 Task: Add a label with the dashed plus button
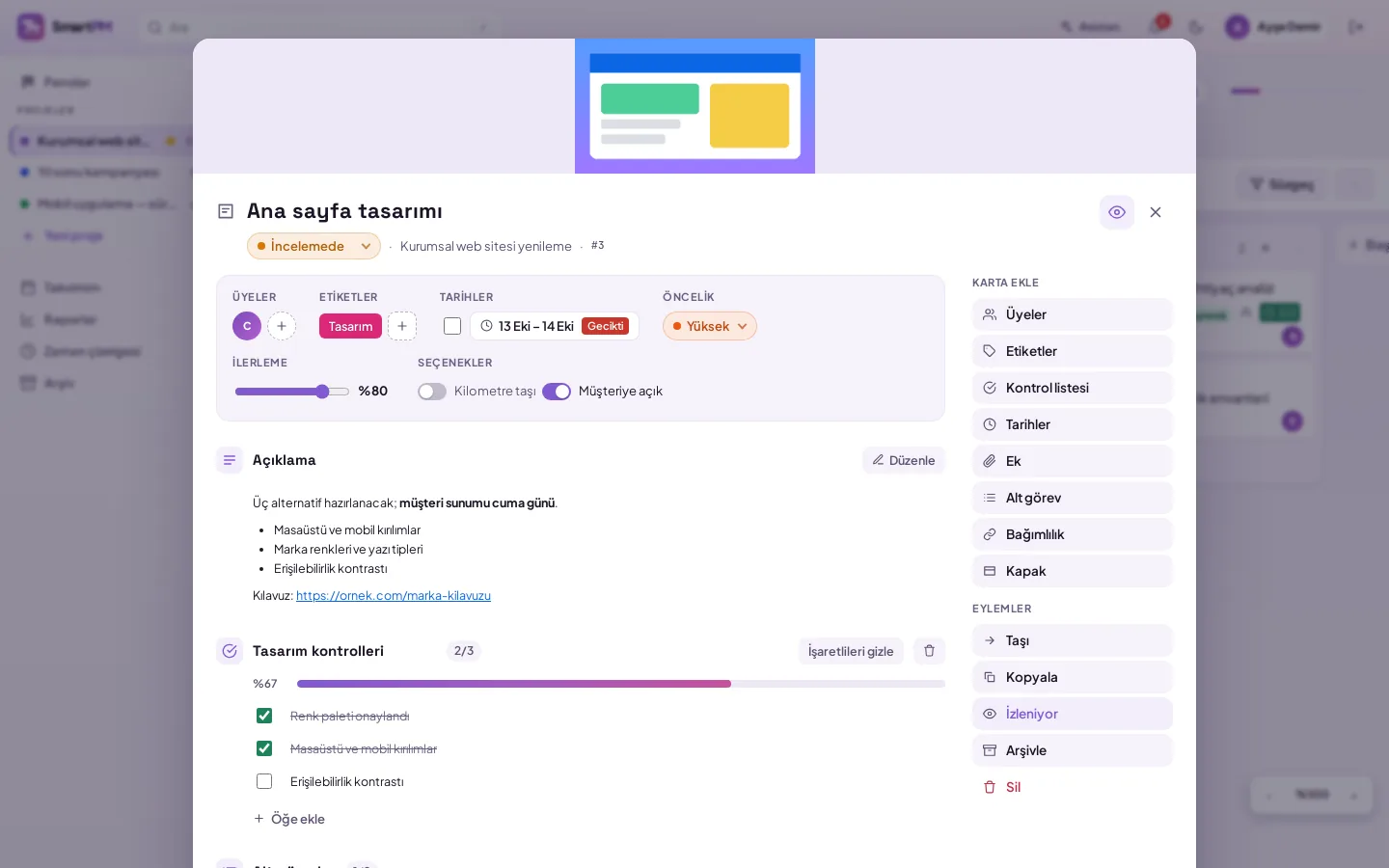pos(402,326)
